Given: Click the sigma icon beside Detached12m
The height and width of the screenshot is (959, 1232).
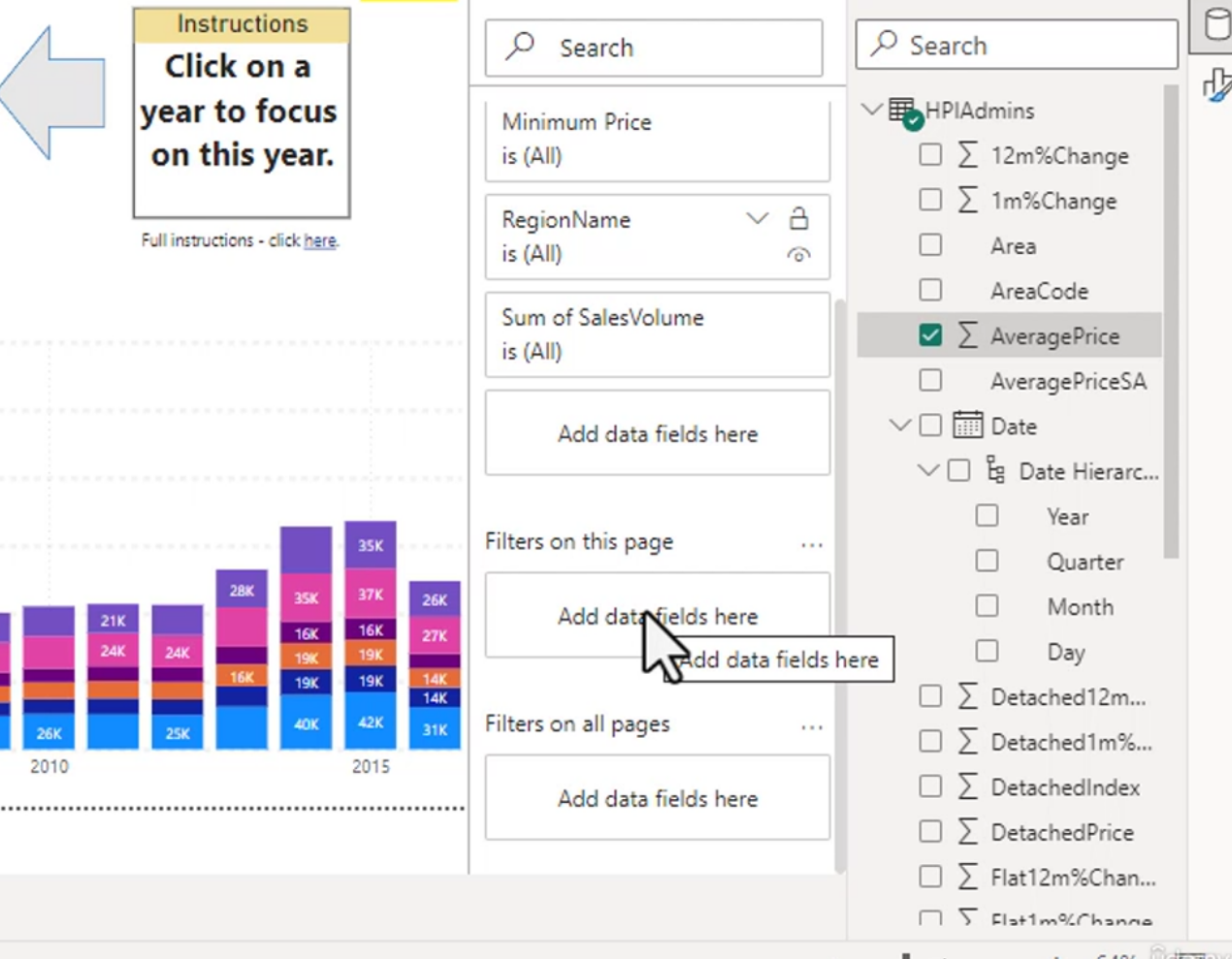Looking at the screenshot, I should [x=967, y=695].
